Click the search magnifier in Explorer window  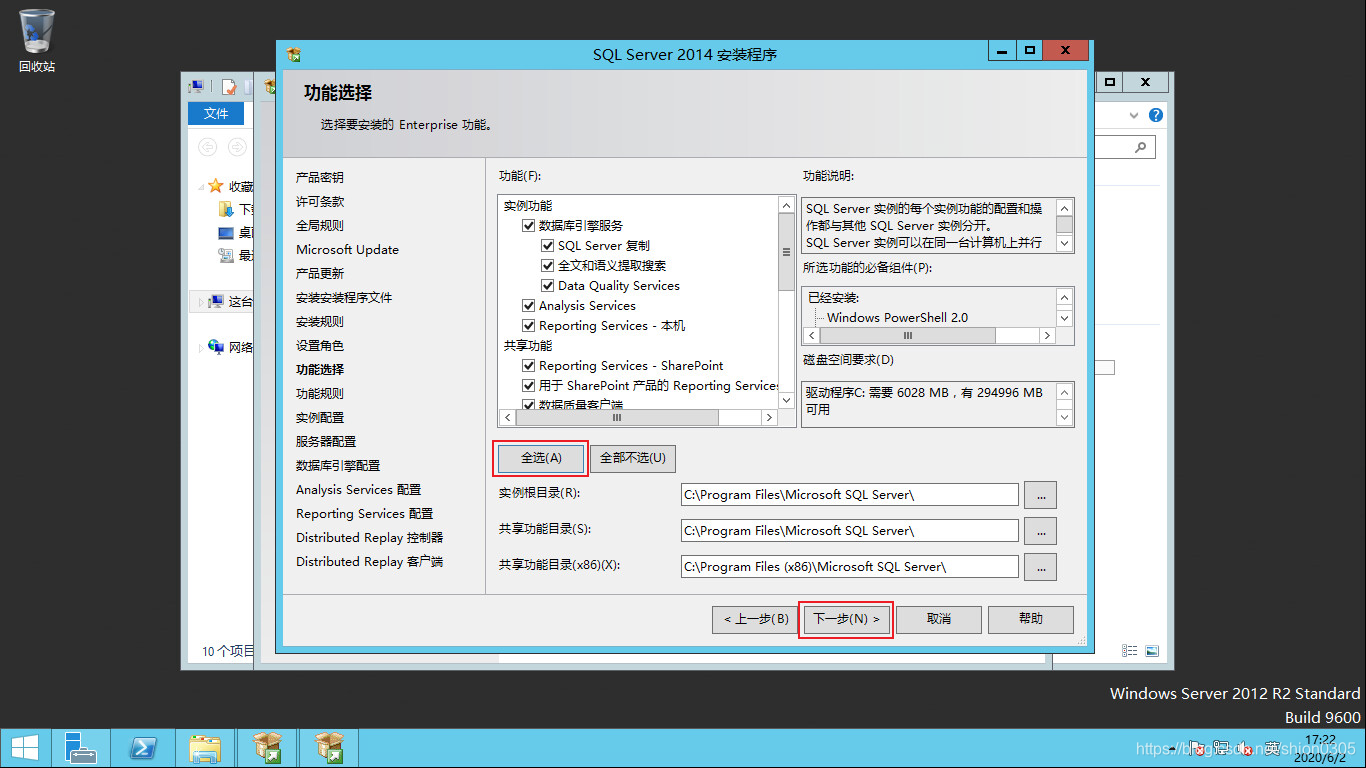point(1140,147)
